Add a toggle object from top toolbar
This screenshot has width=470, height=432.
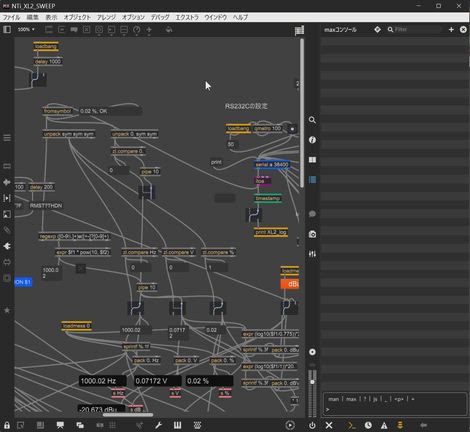[86, 29]
